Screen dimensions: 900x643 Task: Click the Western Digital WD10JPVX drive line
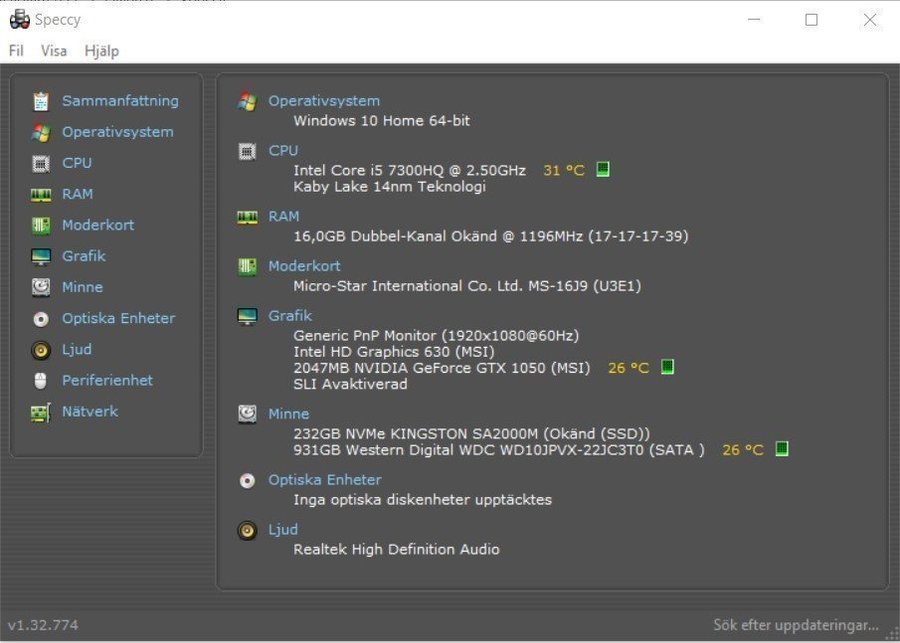pos(499,450)
